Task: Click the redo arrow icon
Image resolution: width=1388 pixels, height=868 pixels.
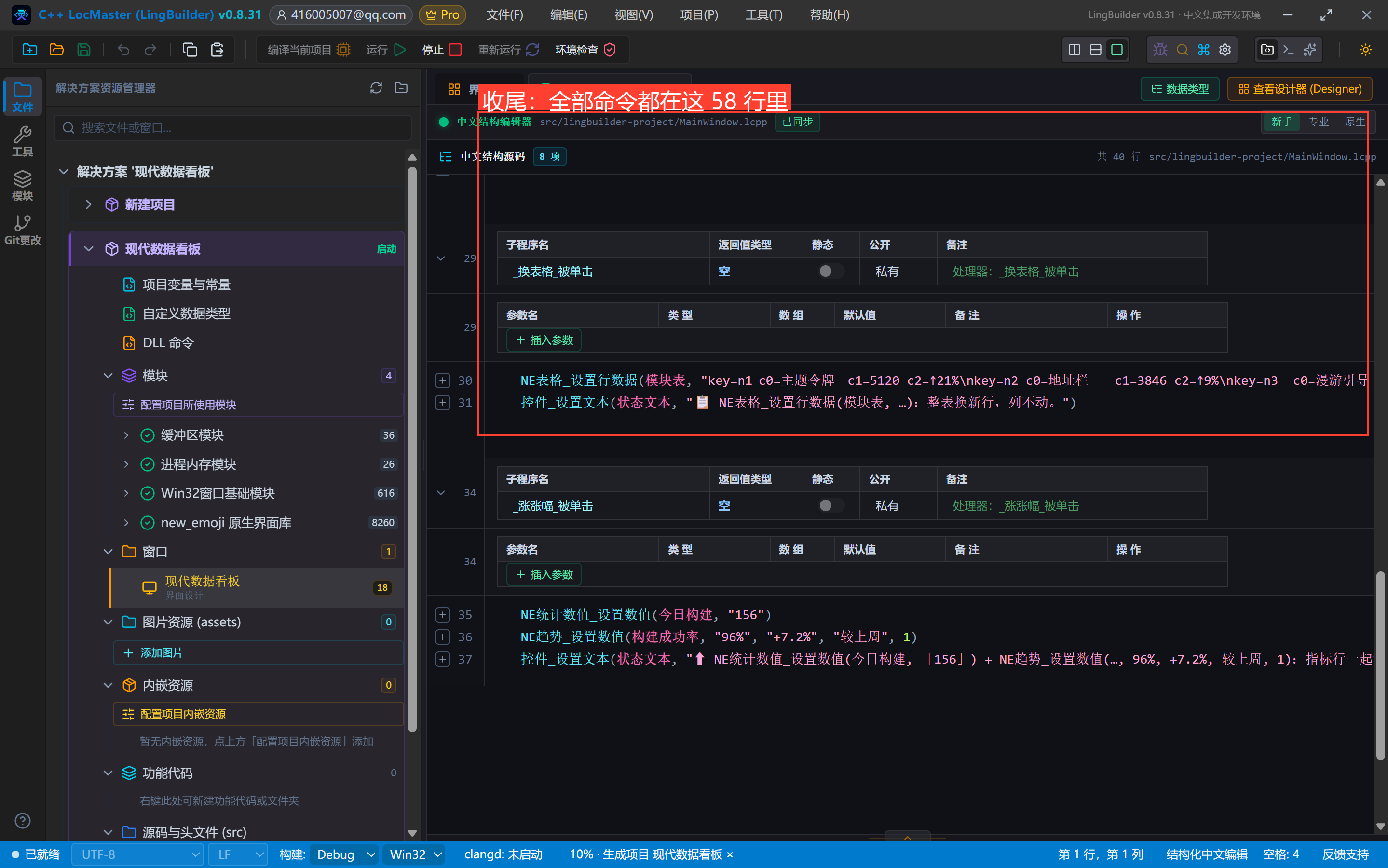Action: pyautogui.click(x=150, y=50)
